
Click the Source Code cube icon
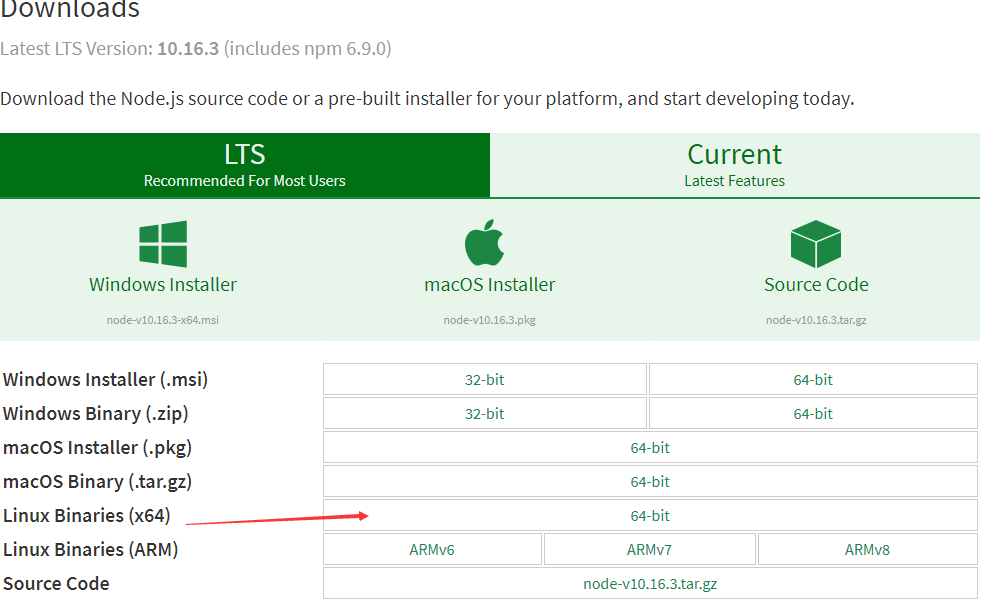pos(816,243)
